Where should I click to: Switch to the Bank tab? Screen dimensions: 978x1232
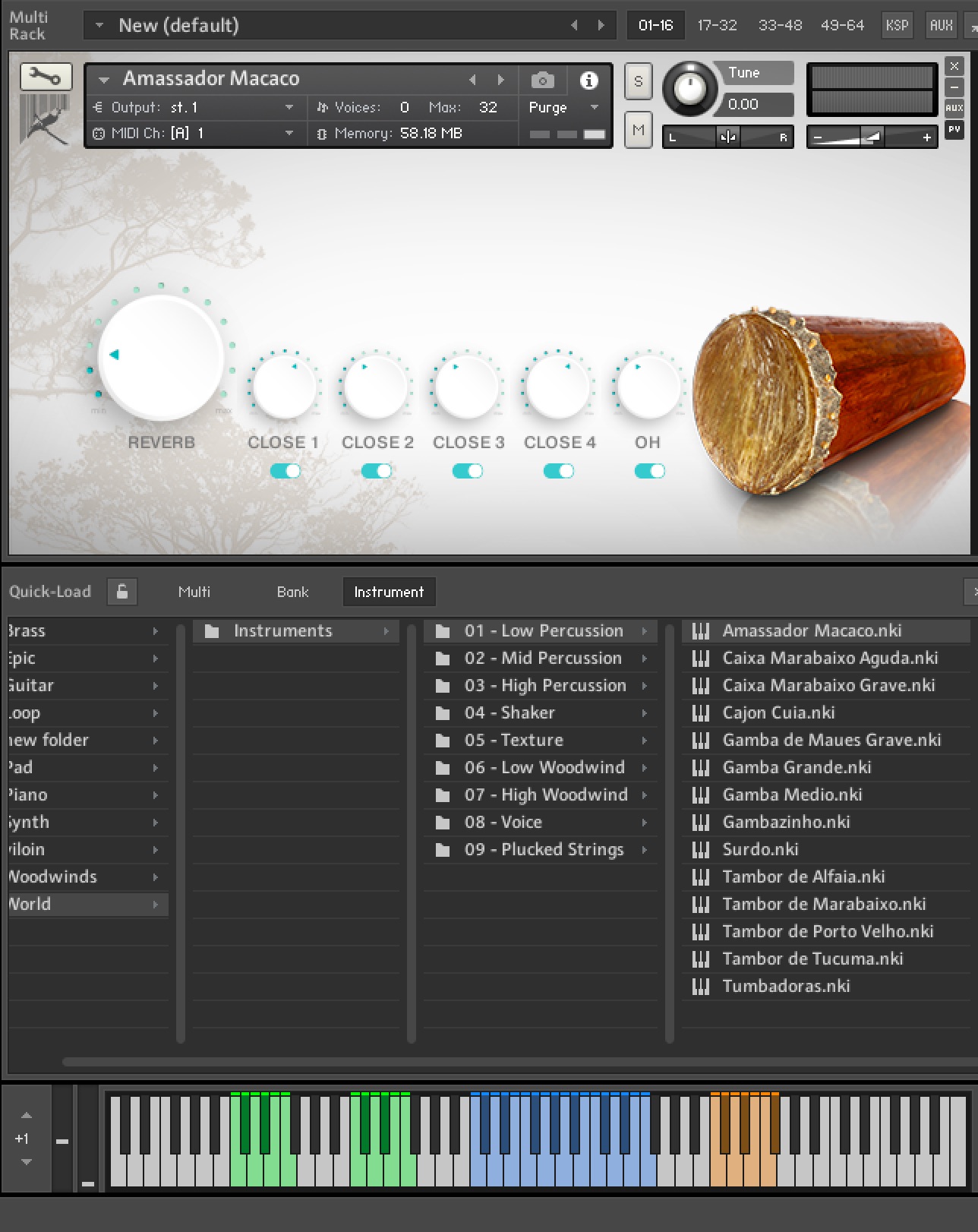[292, 592]
